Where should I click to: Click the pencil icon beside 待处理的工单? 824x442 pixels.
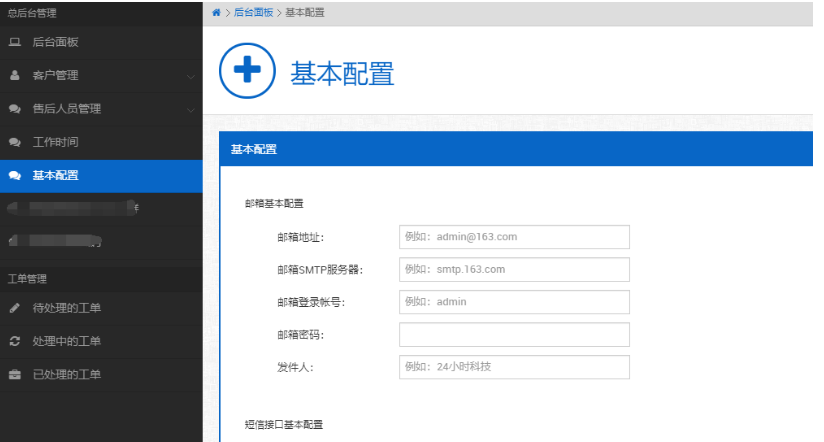click(x=15, y=308)
